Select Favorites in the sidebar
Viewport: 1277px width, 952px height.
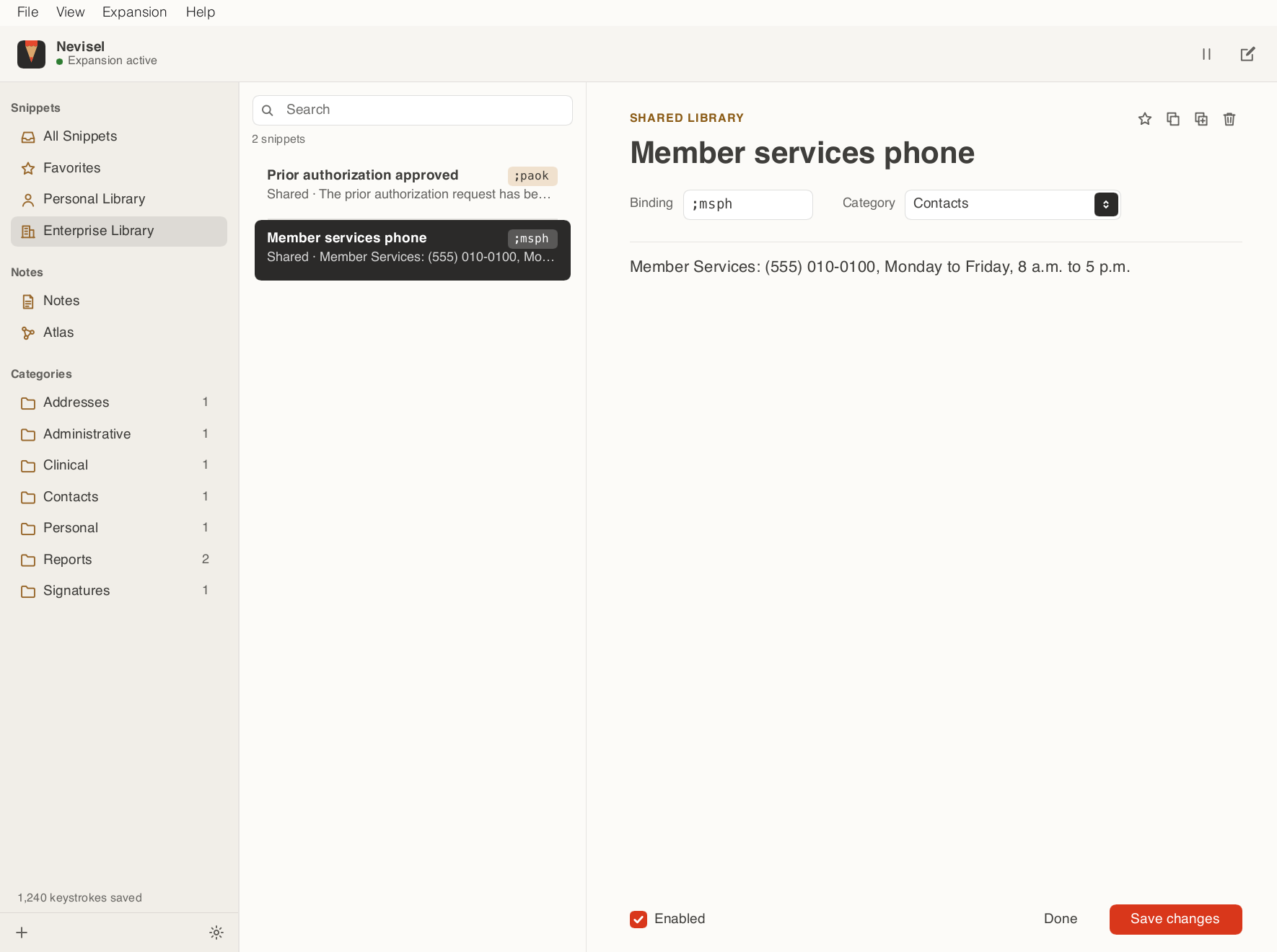tap(119, 168)
